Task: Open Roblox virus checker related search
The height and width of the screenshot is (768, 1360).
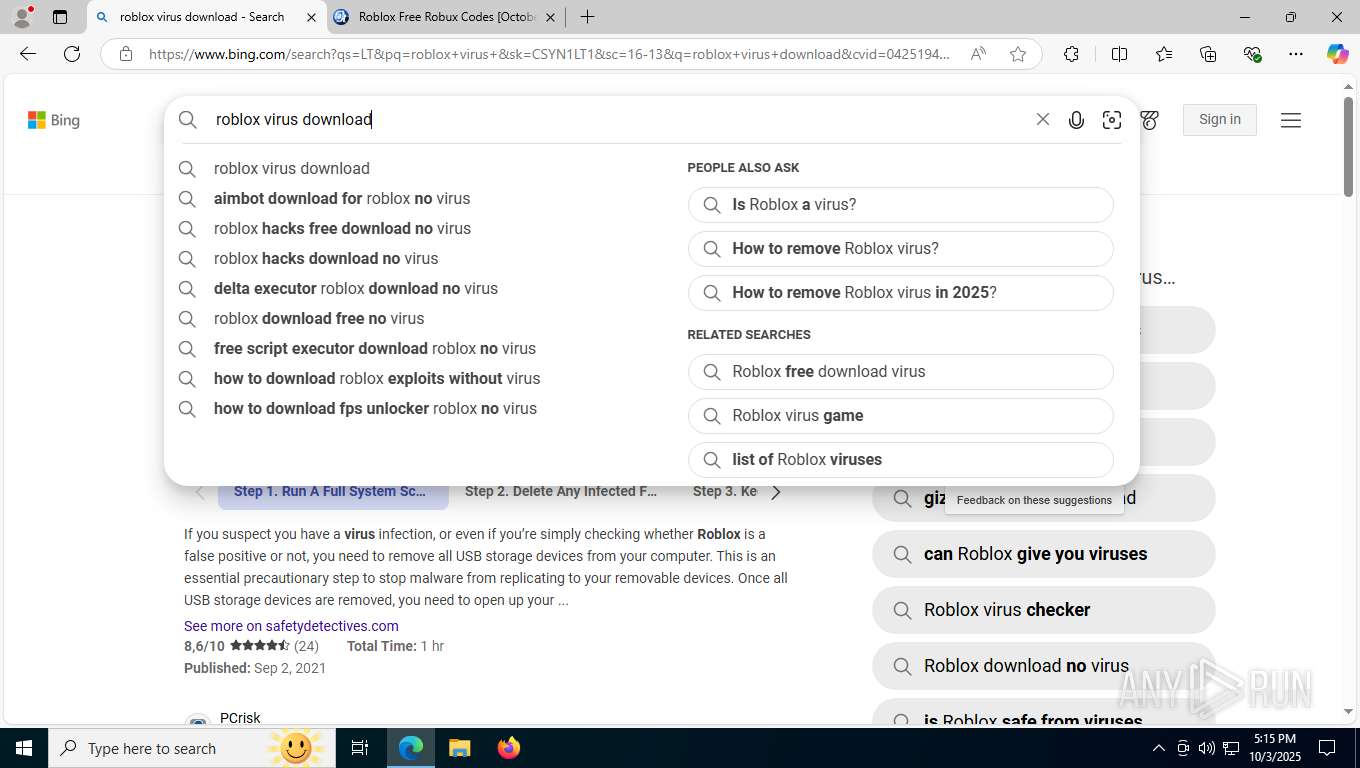Action: 1043,610
